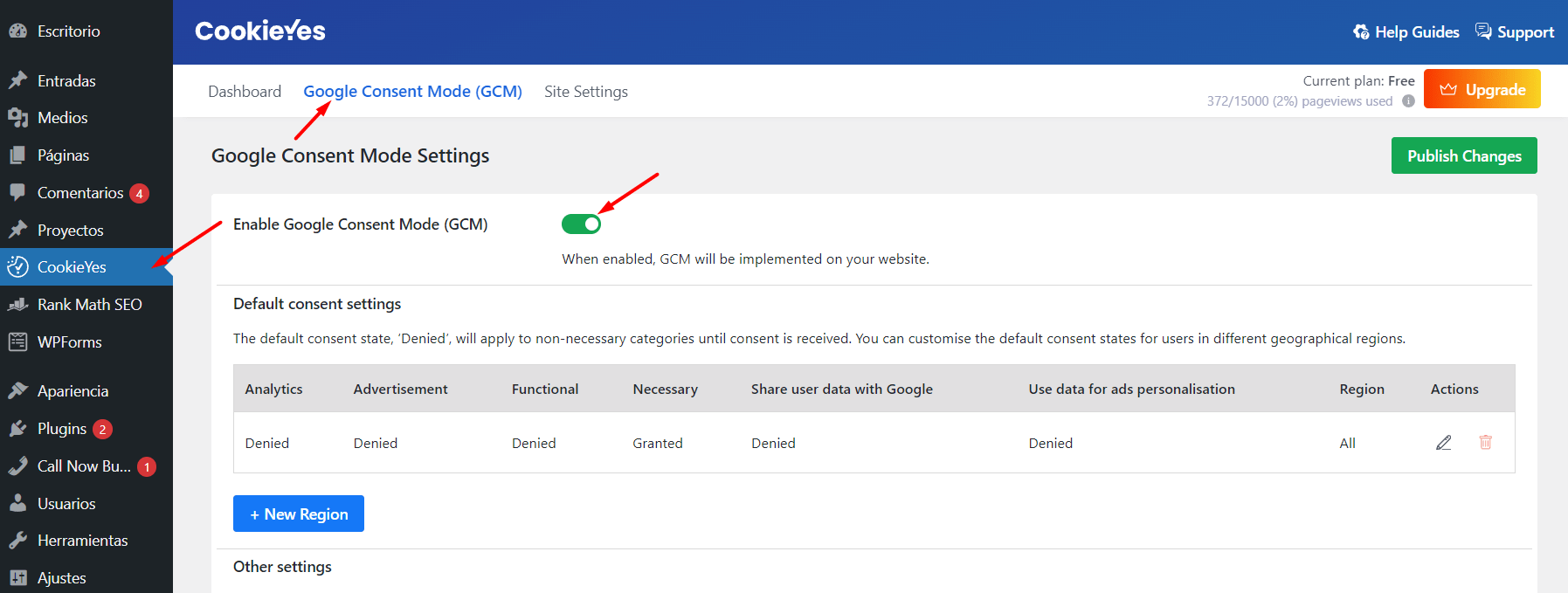Click the trash delete icon for region All
Screen dimensions: 1568x593
coord(1485,442)
